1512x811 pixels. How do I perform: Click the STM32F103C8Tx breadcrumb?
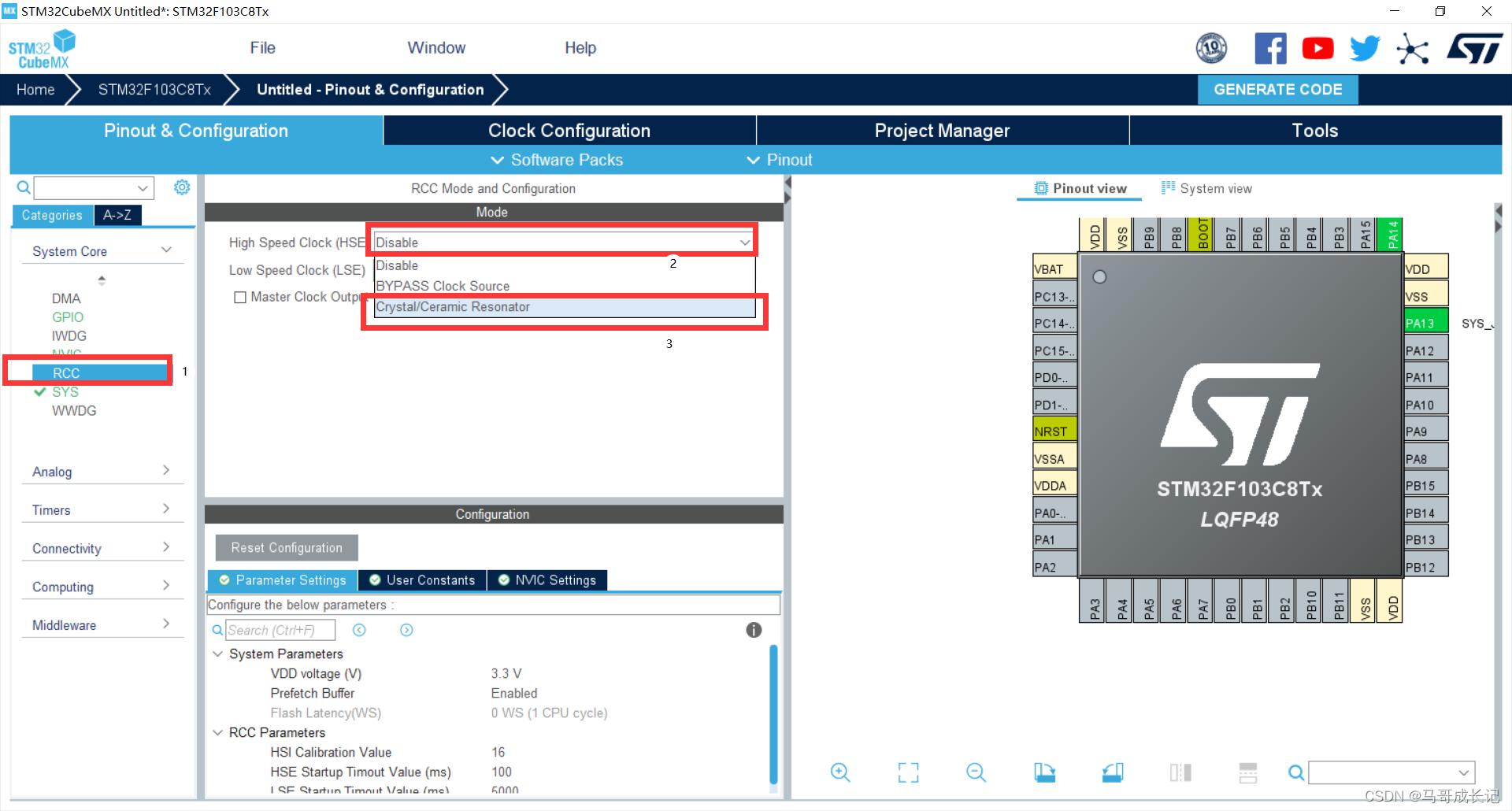(154, 90)
